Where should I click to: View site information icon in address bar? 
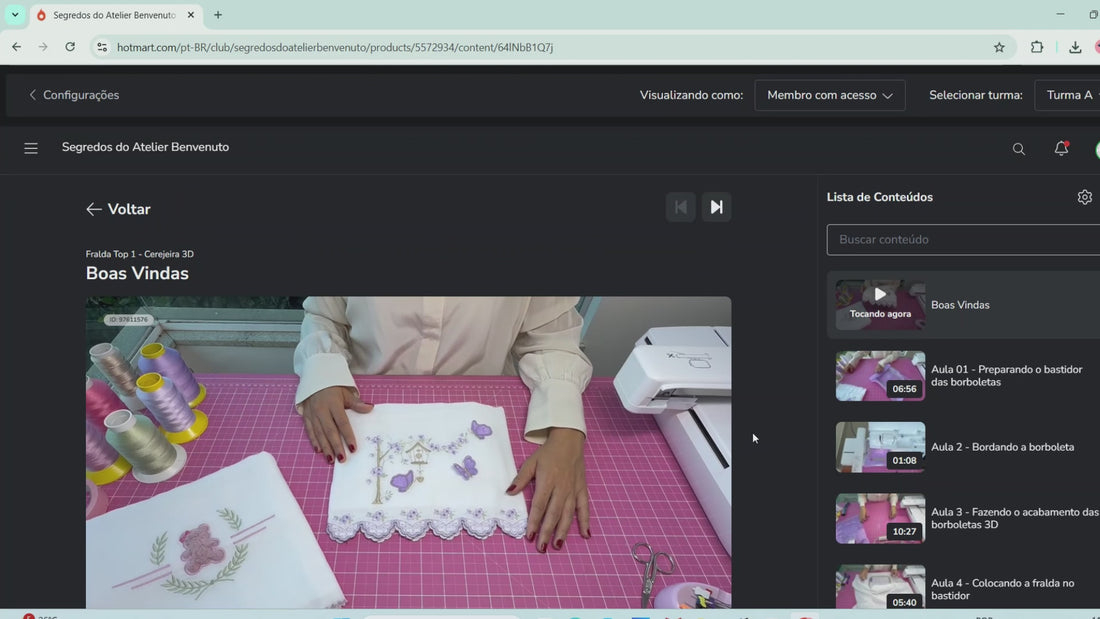(102, 47)
